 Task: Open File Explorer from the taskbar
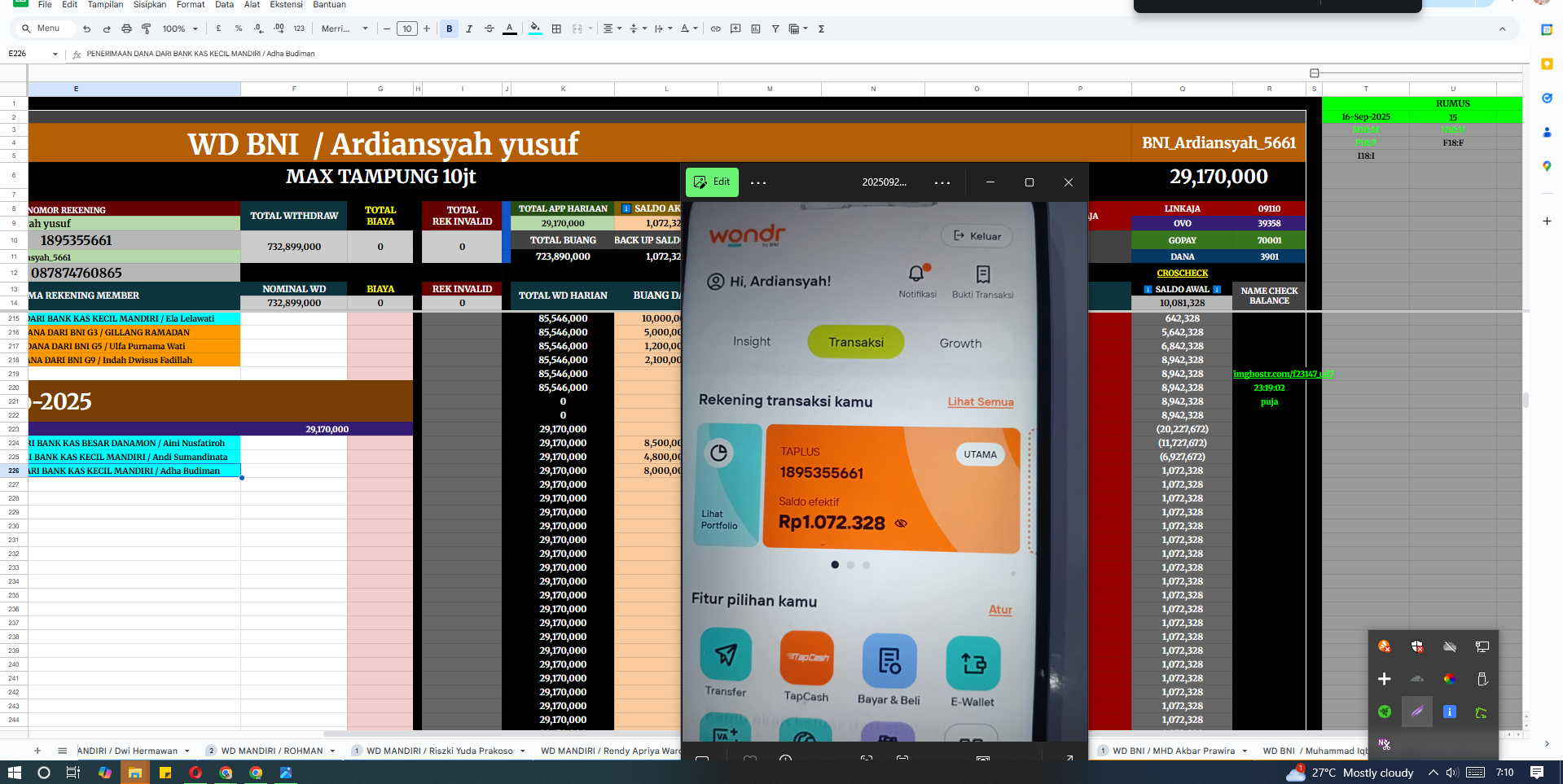(135, 773)
